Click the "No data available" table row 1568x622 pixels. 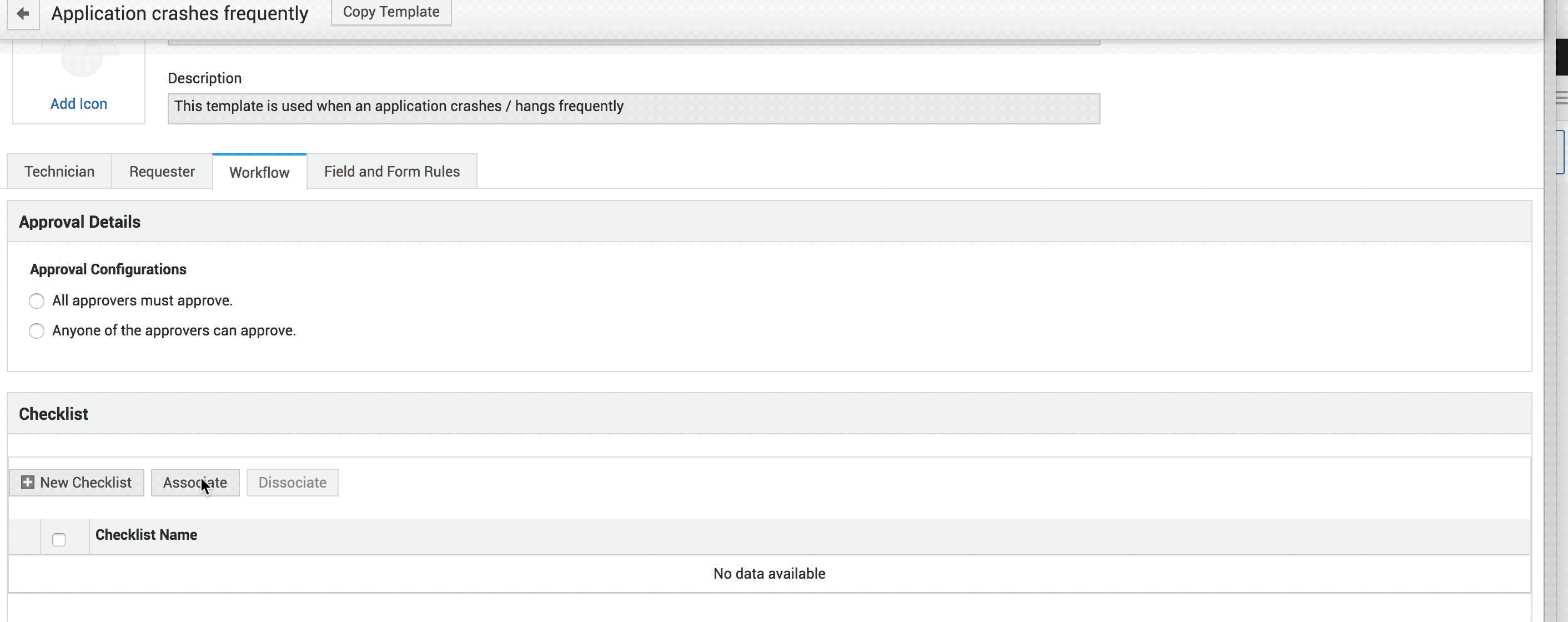click(x=769, y=574)
